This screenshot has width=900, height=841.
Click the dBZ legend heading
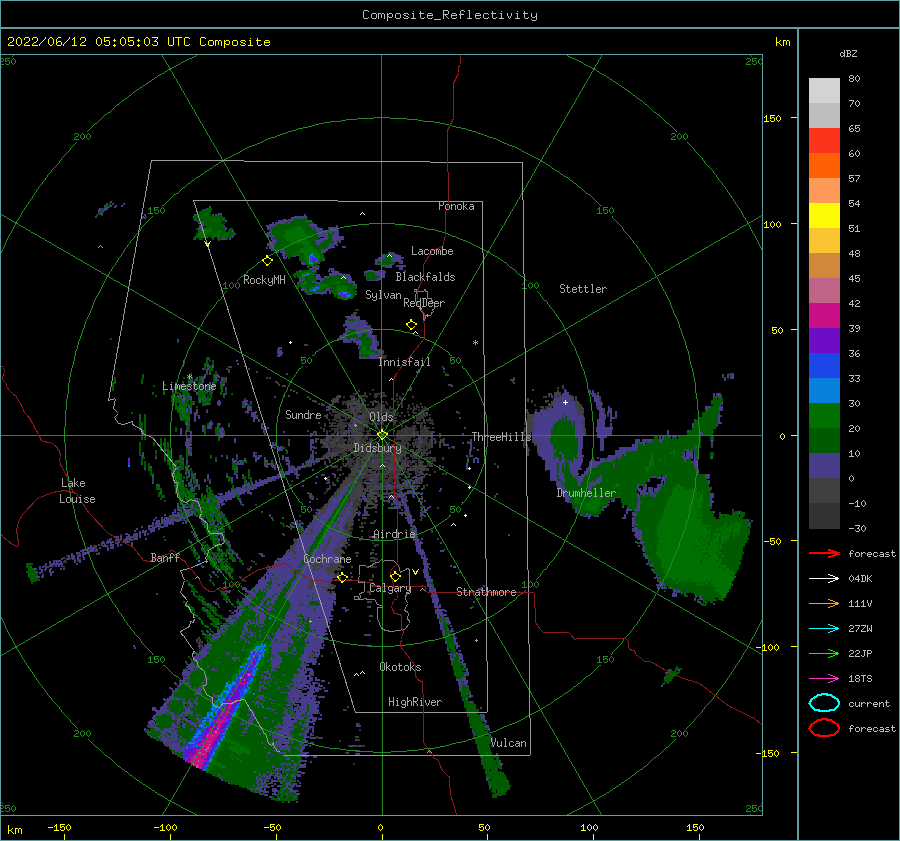tap(848, 53)
